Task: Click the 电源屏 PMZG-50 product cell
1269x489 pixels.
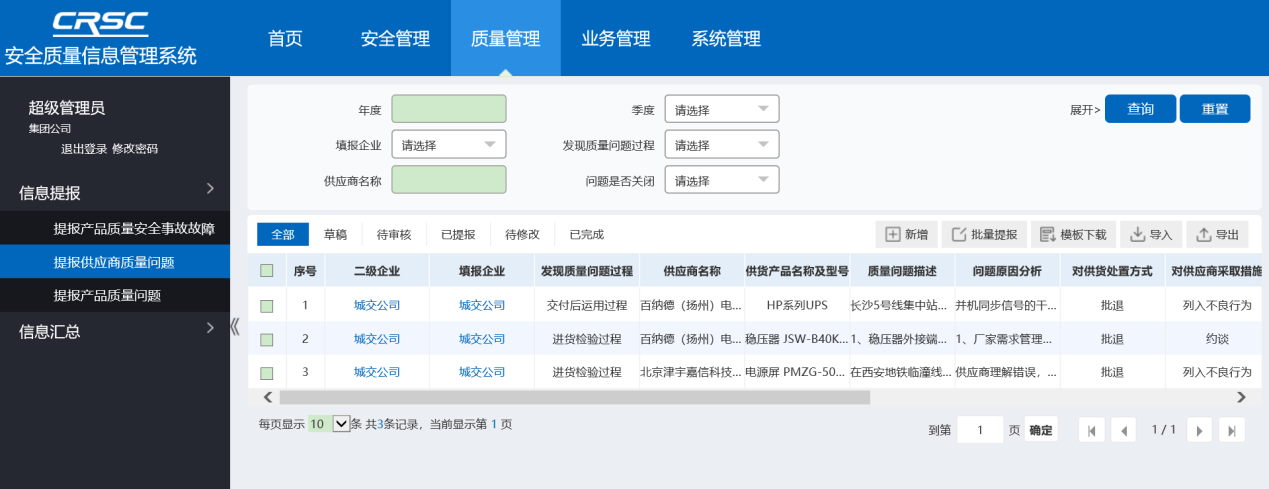Action: (797, 373)
